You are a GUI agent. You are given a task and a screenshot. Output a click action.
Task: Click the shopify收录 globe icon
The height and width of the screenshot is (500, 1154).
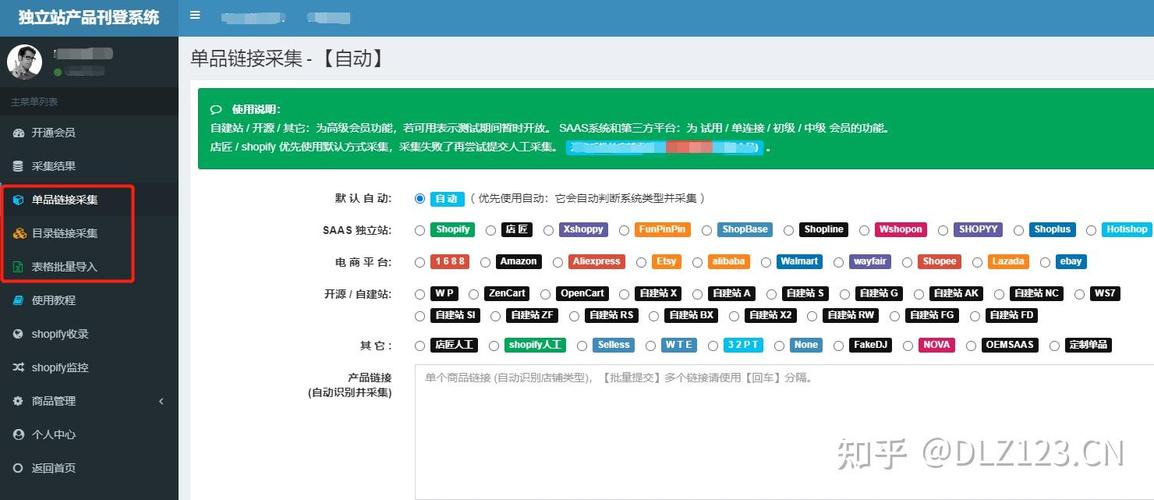pos(18,334)
